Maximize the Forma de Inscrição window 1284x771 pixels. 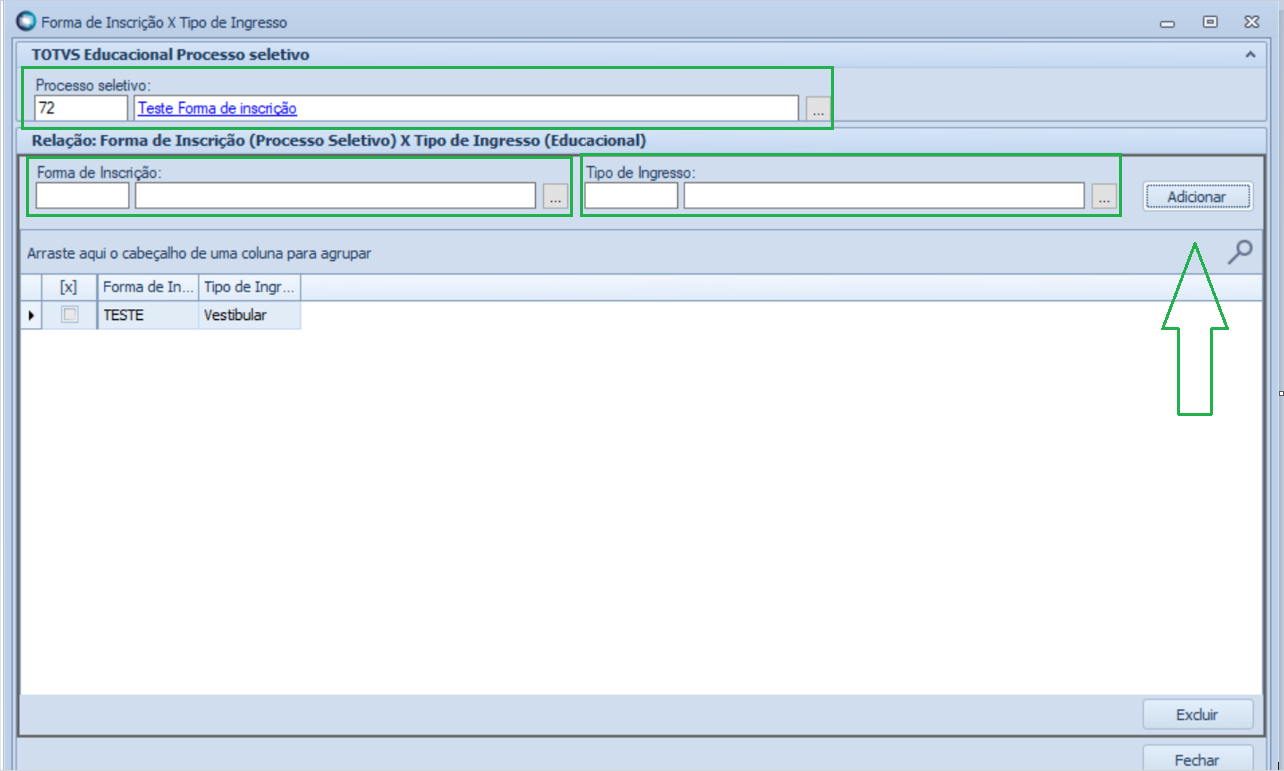click(1210, 21)
